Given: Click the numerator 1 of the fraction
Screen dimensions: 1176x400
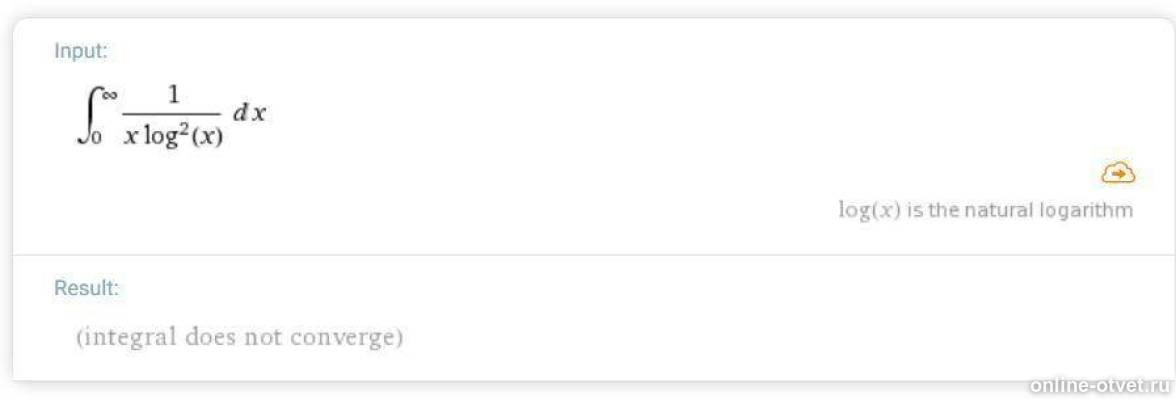Looking at the screenshot, I should point(173,94).
